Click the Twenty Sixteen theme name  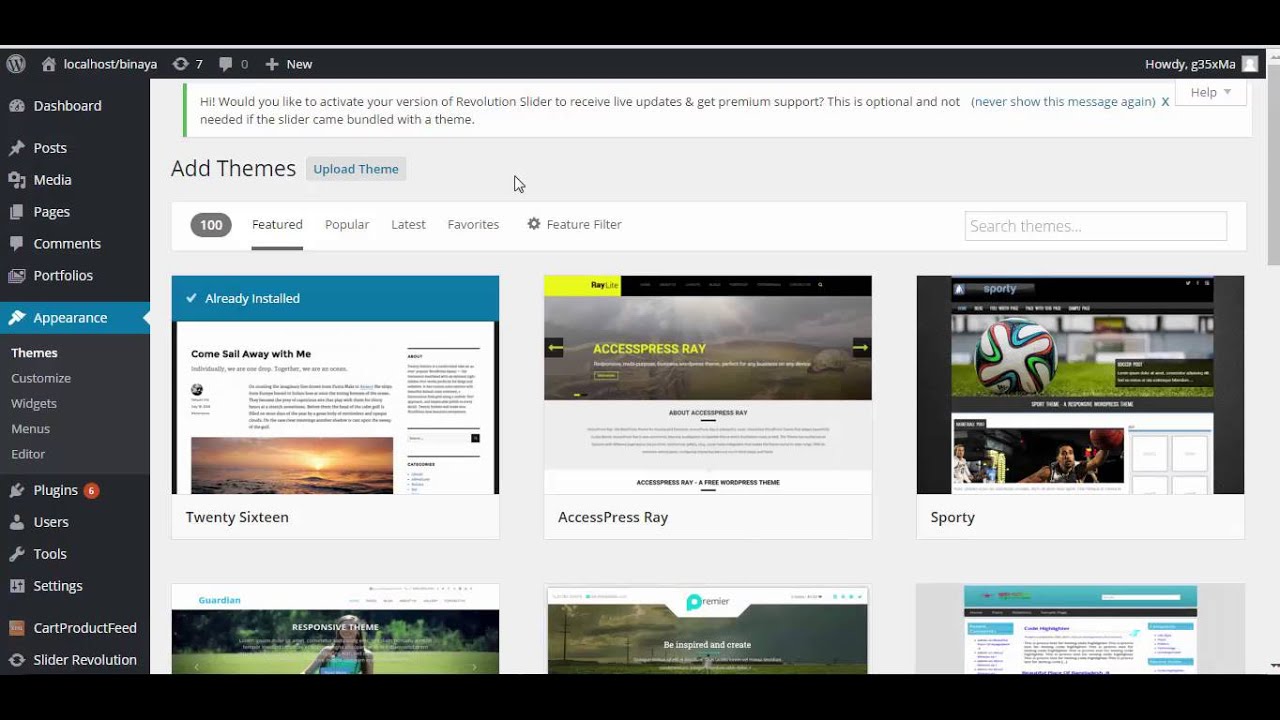[237, 517]
